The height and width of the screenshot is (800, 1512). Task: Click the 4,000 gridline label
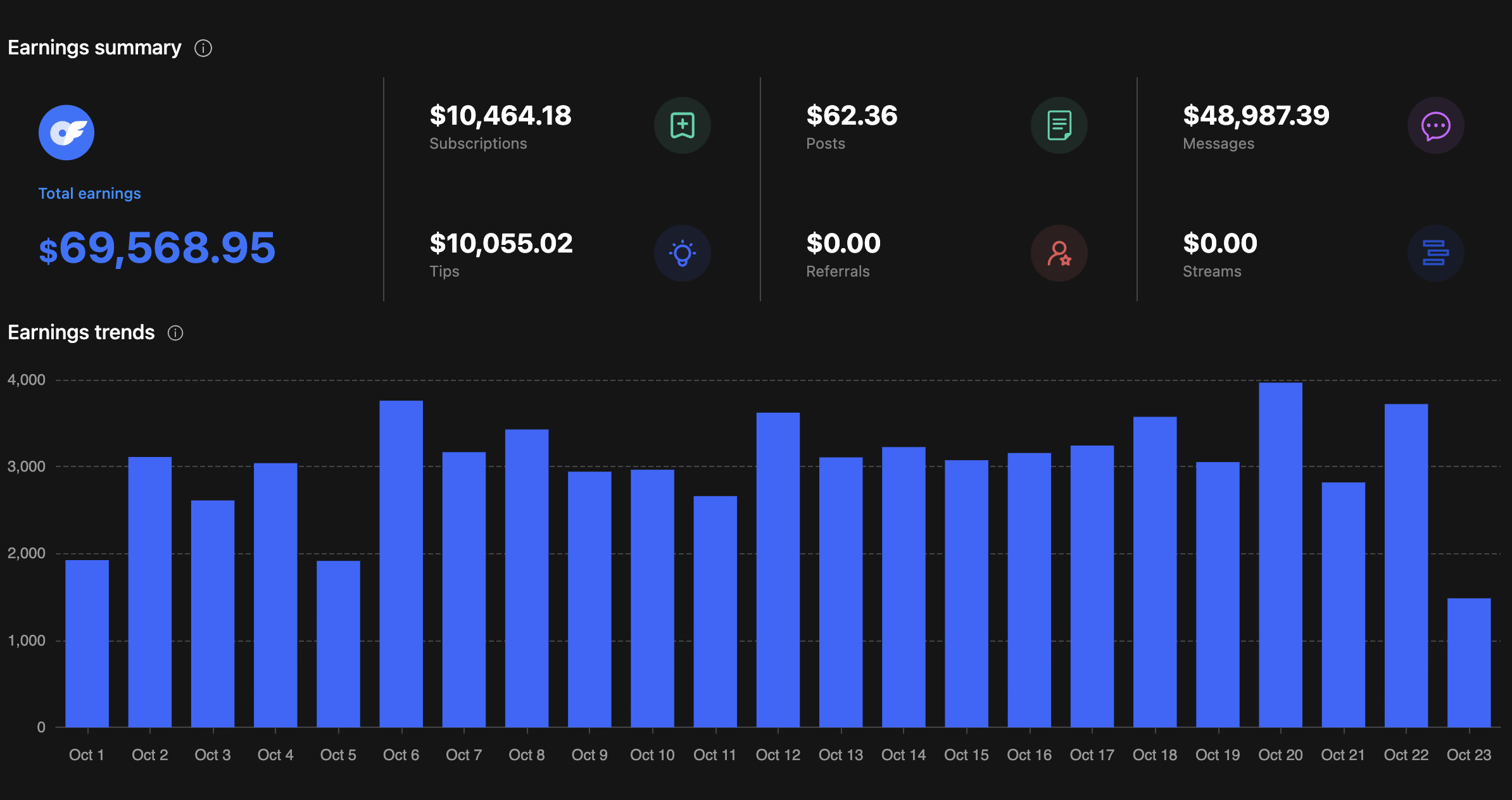click(x=27, y=380)
